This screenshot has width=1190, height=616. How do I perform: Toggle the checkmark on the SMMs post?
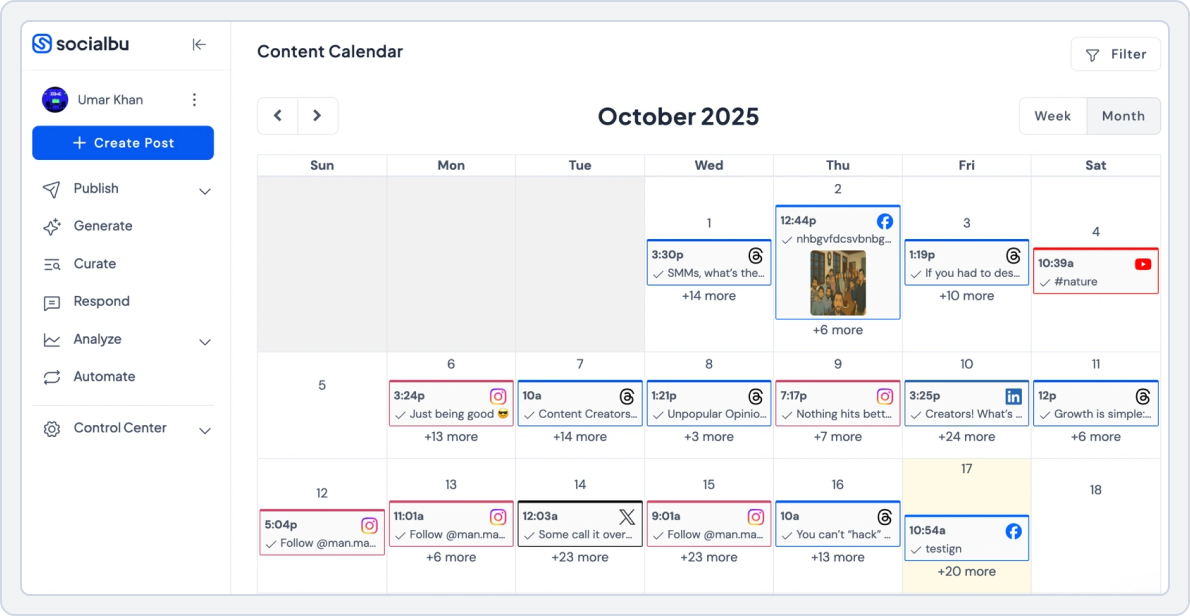pos(658,273)
